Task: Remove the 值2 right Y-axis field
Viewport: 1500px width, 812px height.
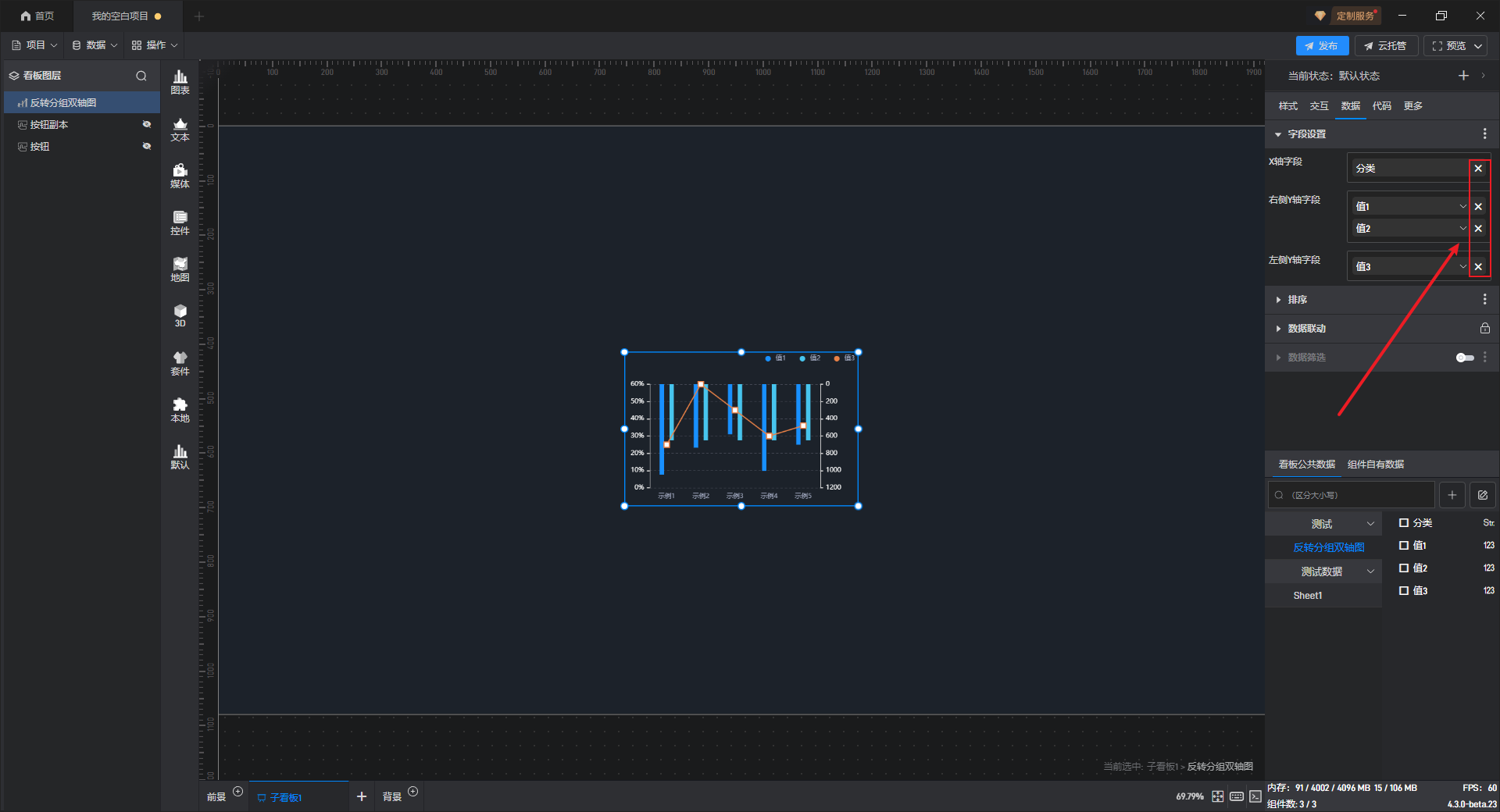Action: (1478, 229)
